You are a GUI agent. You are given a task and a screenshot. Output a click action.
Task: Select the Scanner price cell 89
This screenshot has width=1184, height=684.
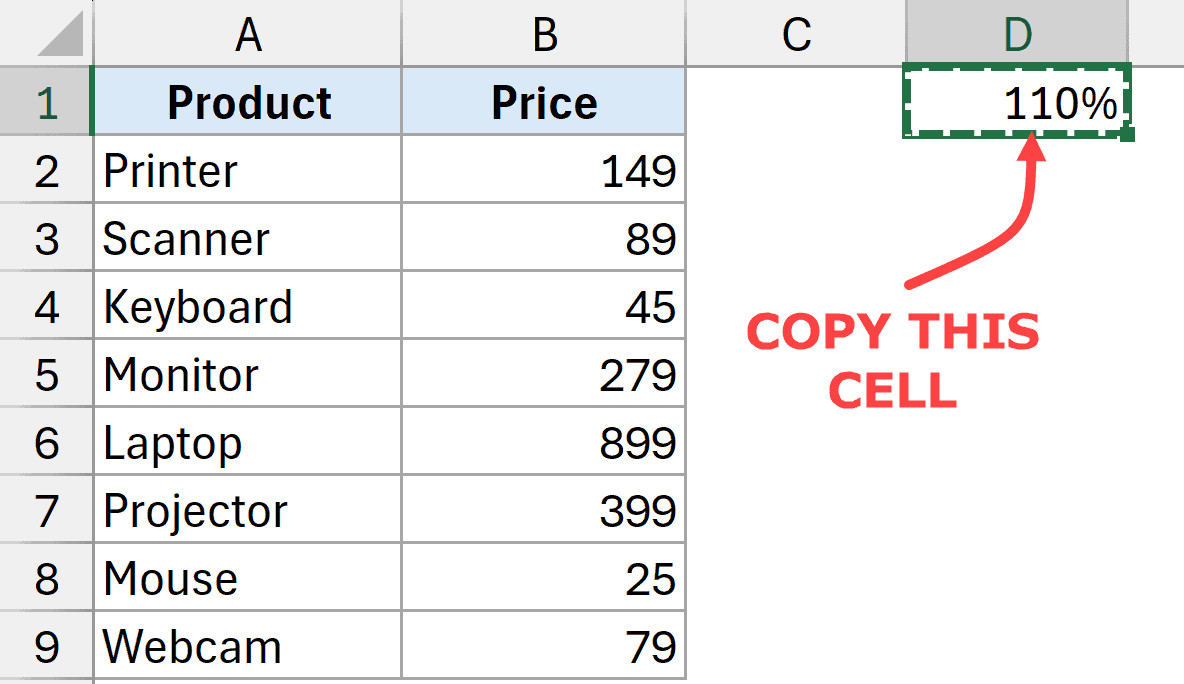544,239
